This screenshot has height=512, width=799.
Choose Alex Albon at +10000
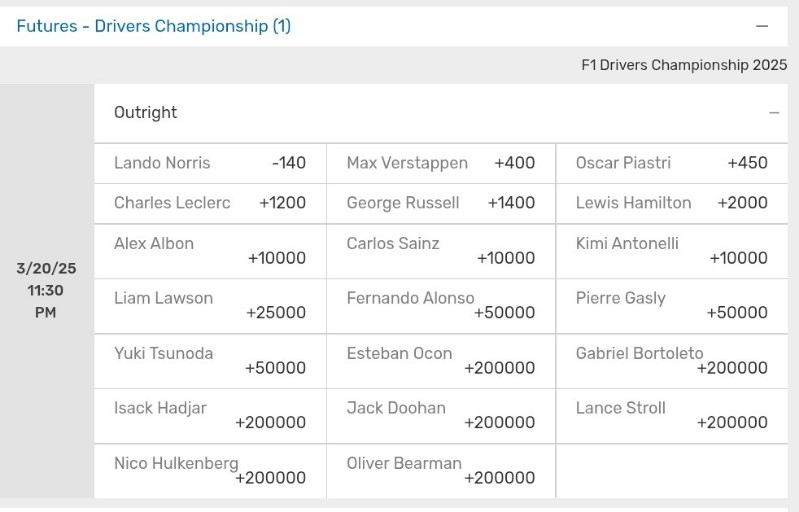[x=210, y=251]
